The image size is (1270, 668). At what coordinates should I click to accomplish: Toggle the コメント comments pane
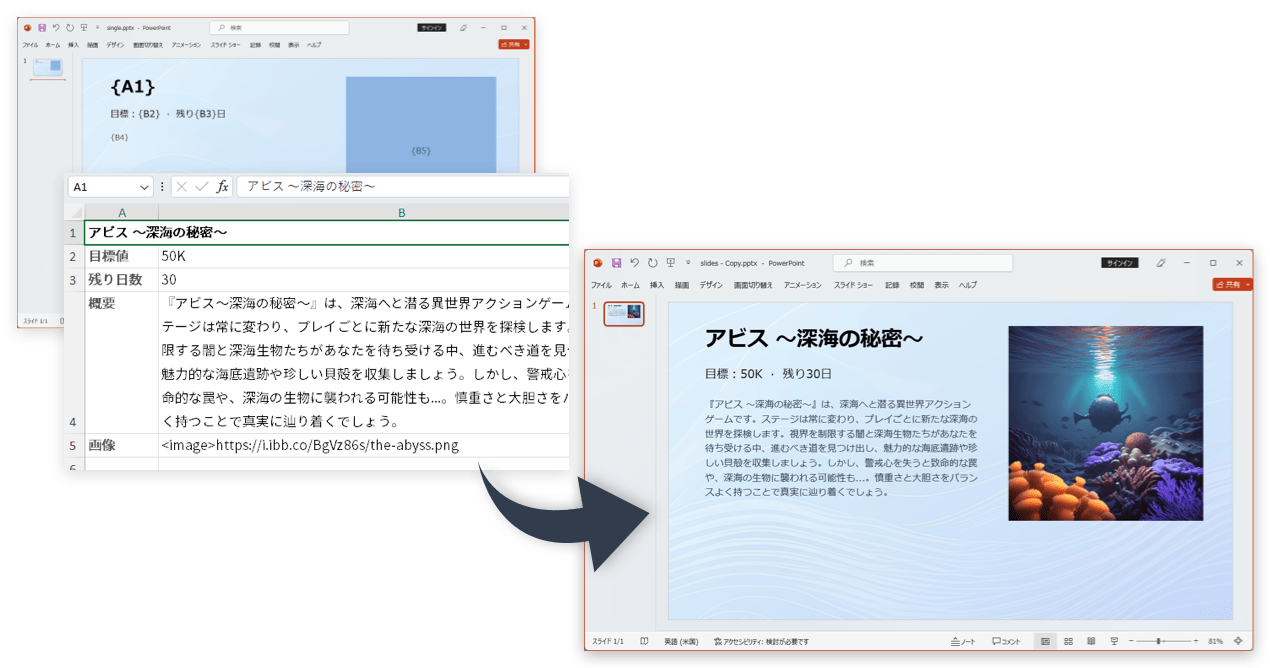[x=1006, y=641]
